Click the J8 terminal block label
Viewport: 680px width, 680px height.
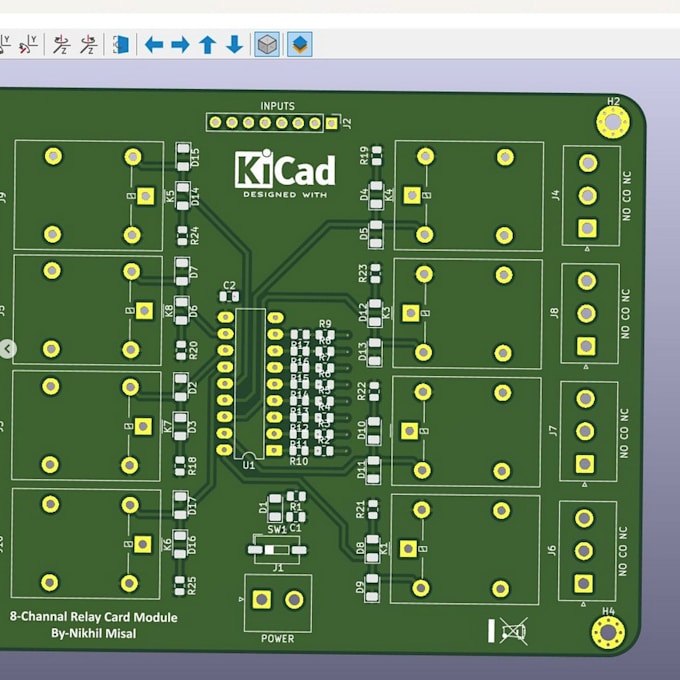(x=554, y=313)
